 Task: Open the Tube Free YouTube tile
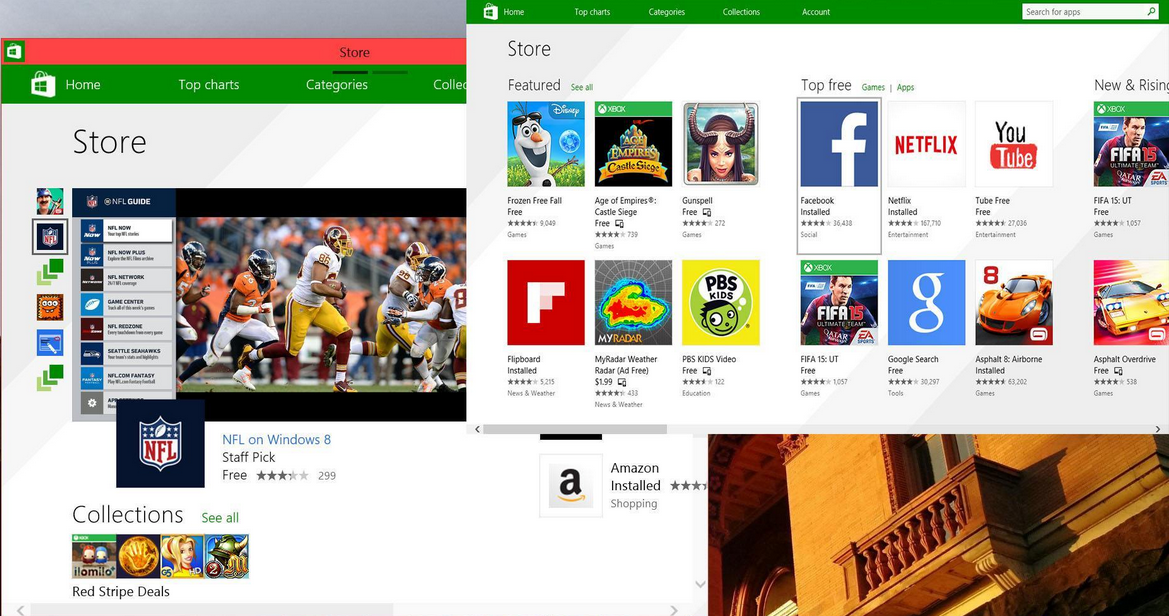pyautogui.click(x=1014, y=144)
